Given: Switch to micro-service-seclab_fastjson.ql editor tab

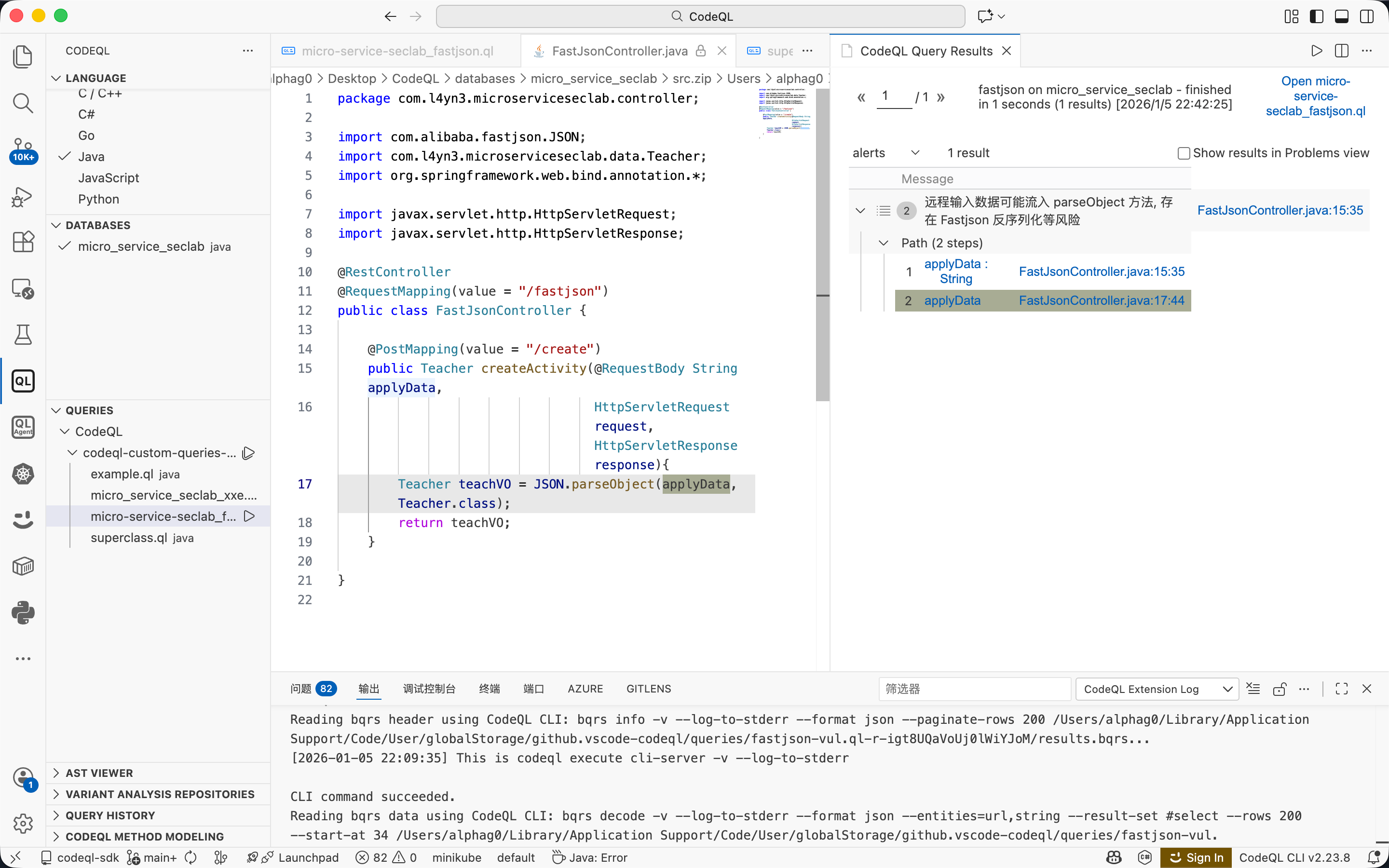Looking at the screenshot, I should [x=397, y=51].
